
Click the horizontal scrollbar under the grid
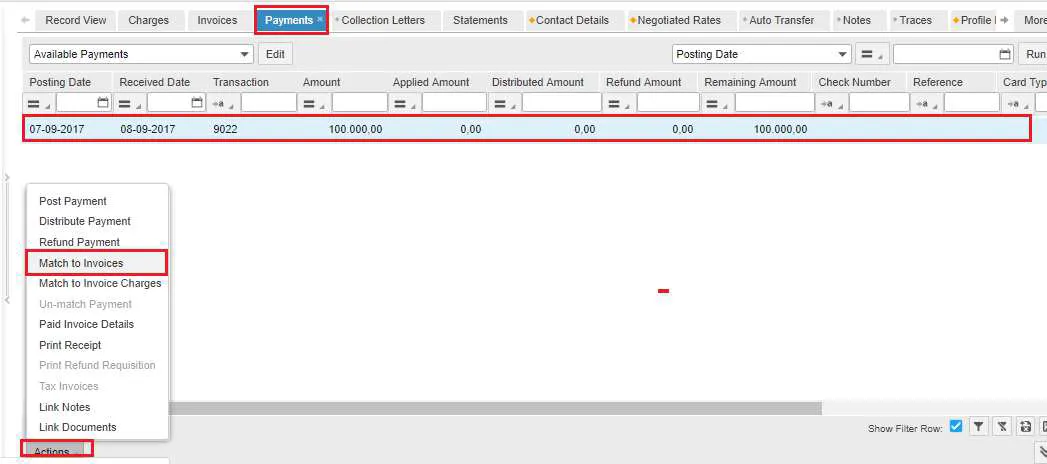pos(494,408)
